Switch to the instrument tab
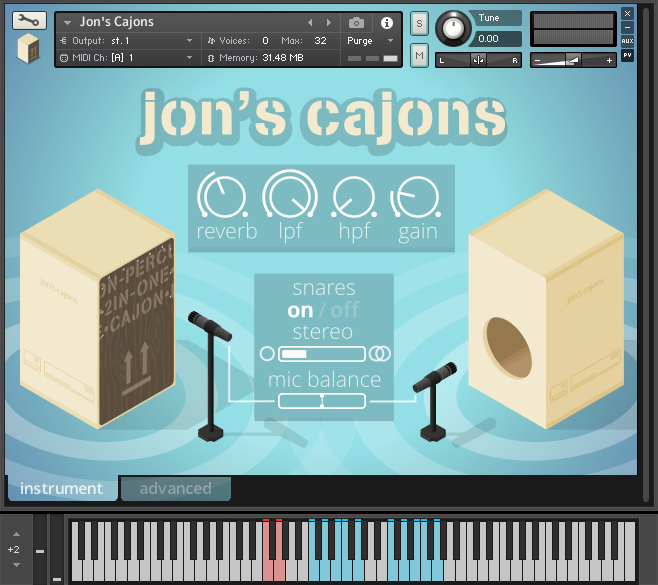This screenshot has height=585, width=658. tap(62, 488)
